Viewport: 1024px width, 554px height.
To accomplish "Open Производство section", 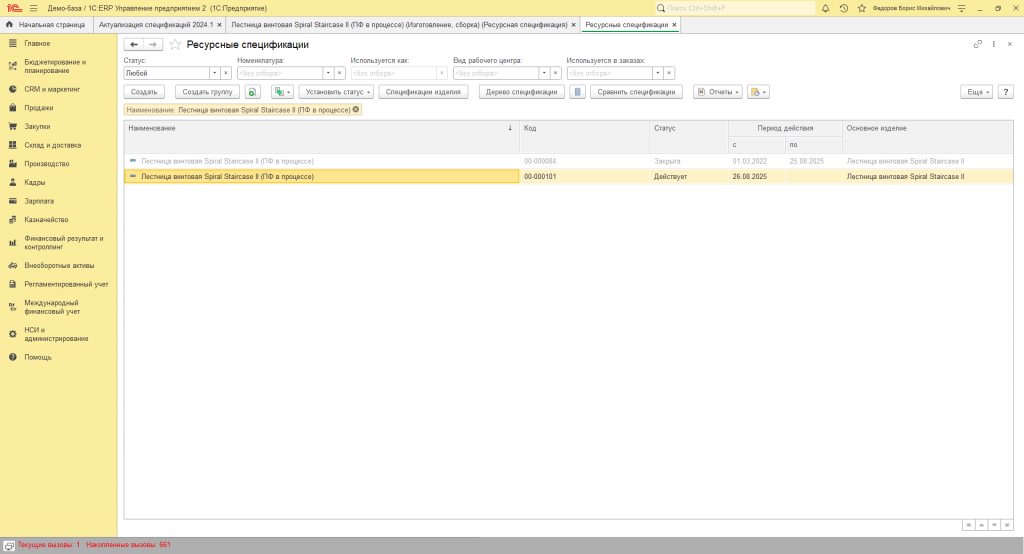I will click(47, 164).
